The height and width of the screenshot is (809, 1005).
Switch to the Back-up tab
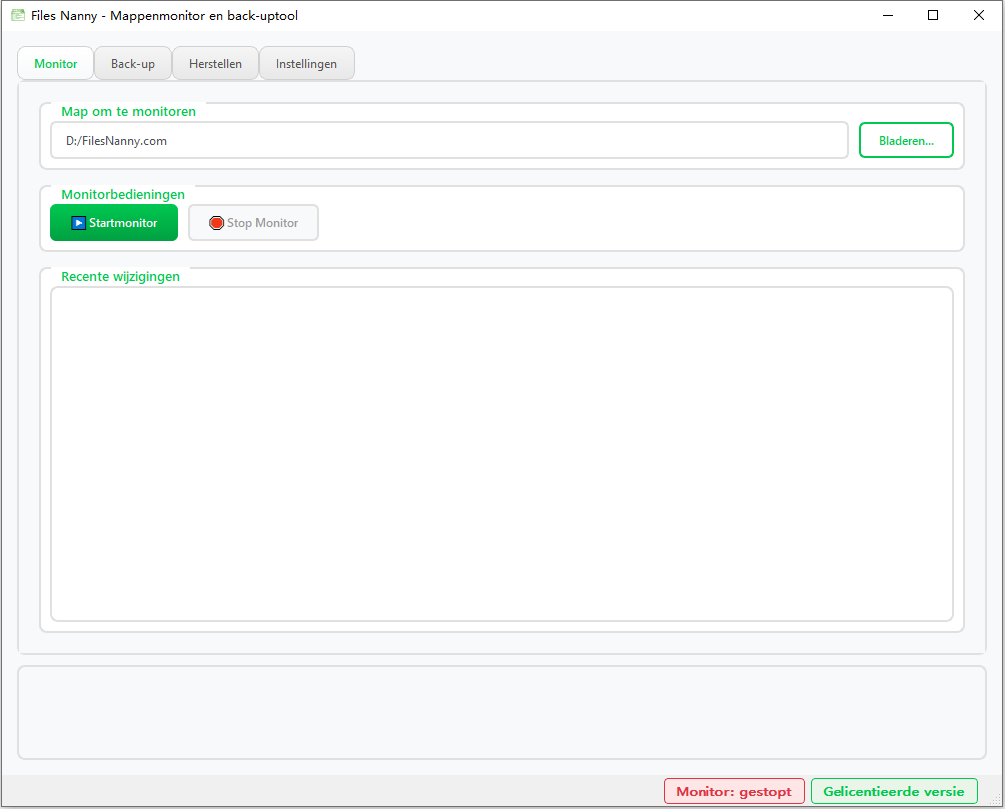[133, 63]
